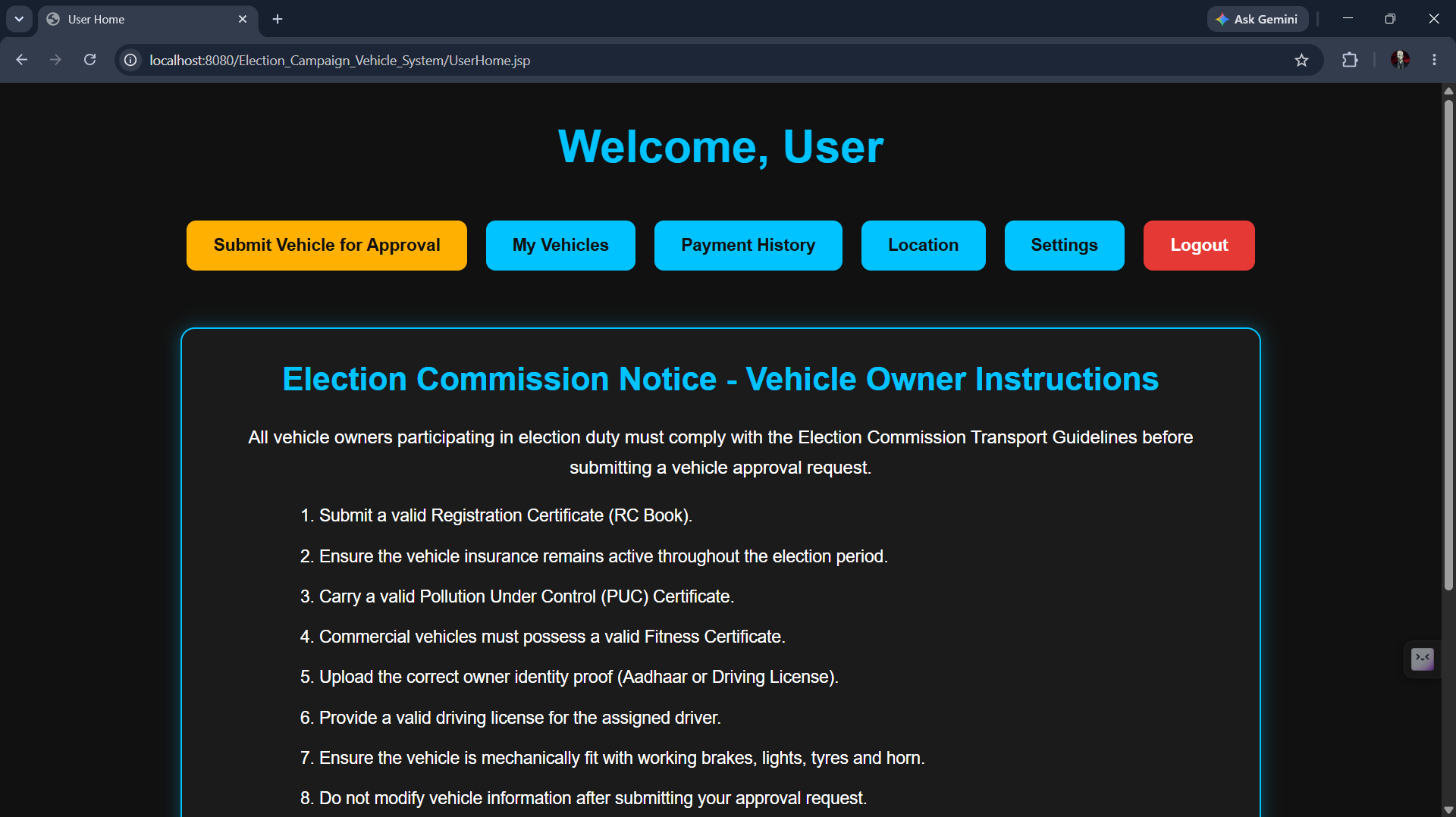This screenshot has height=817, width=1456.
Task: Click instruction 4 about Fitness Certificate
Action: [543, 637]
